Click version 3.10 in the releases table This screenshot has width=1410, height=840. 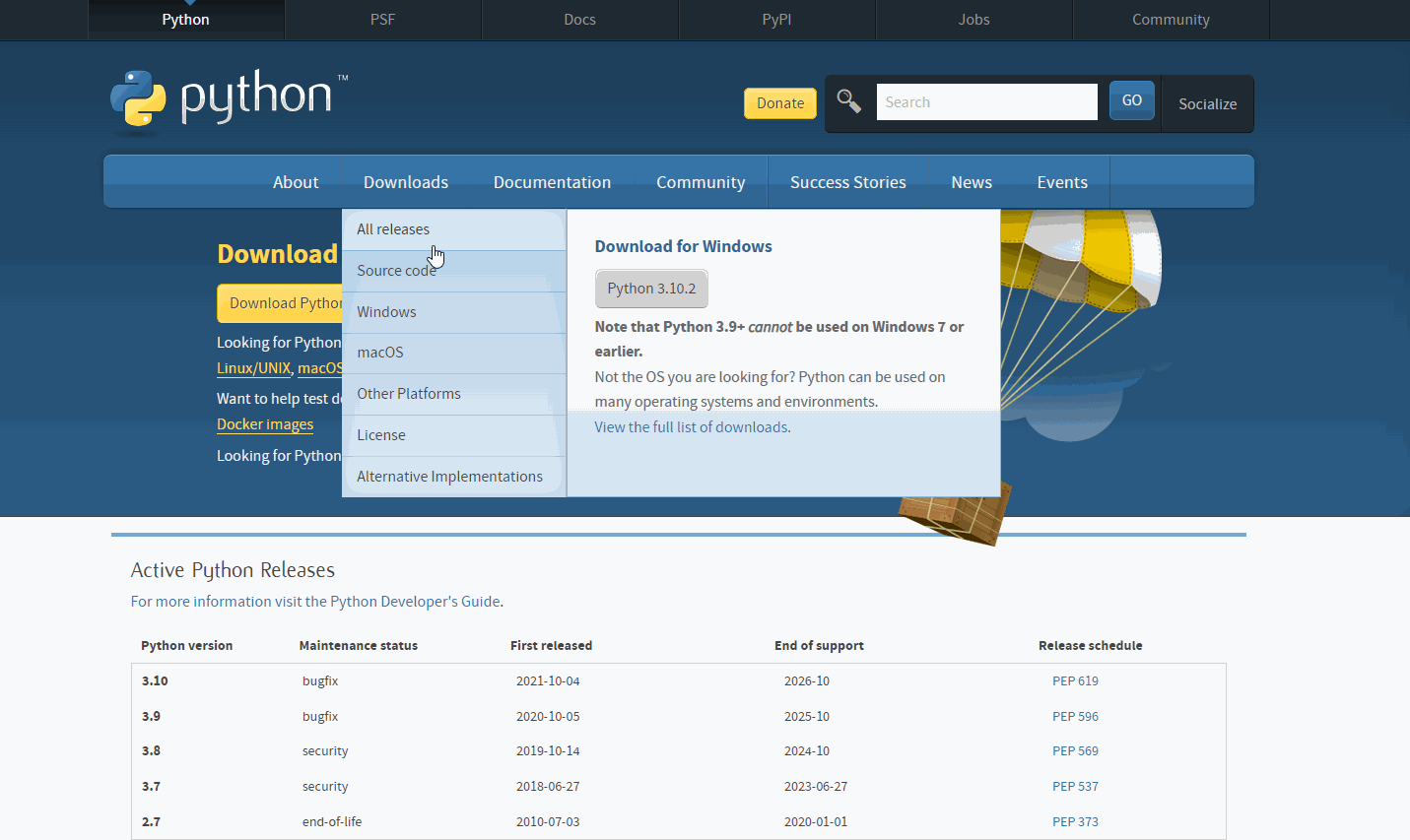point(155,681)
